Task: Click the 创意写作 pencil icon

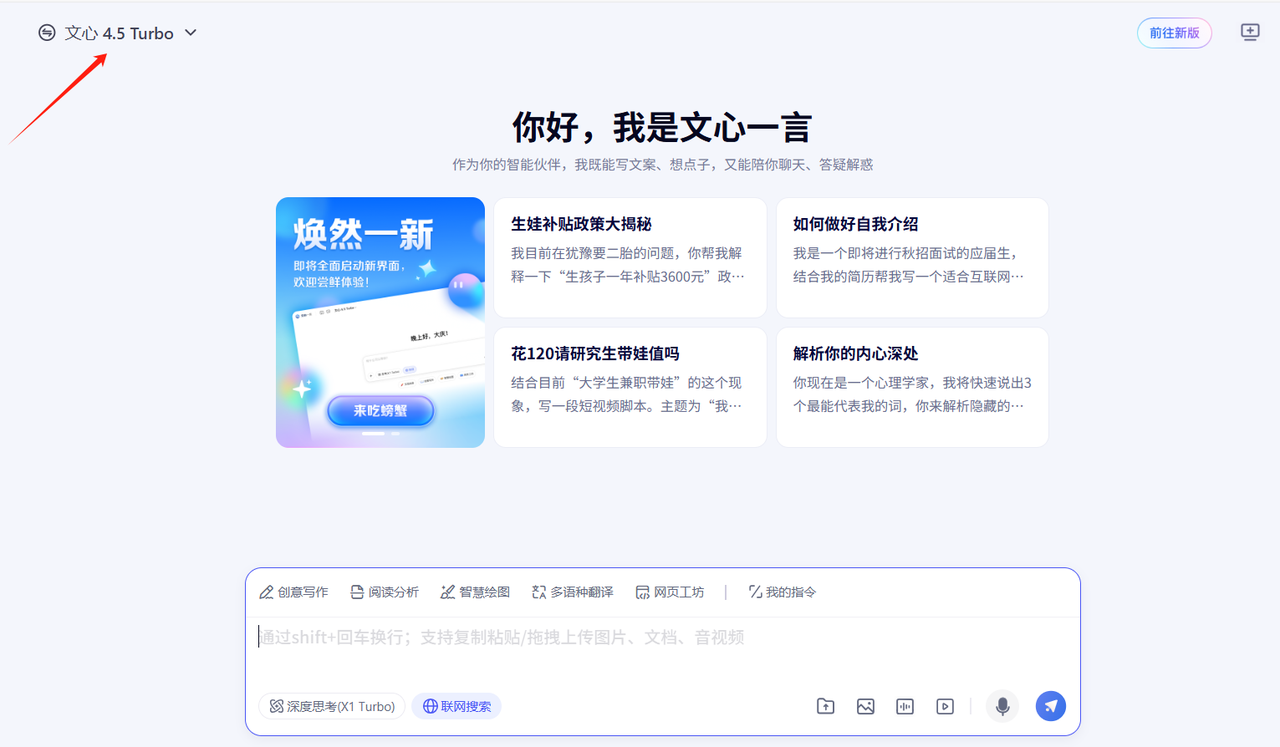Action: 266,592
